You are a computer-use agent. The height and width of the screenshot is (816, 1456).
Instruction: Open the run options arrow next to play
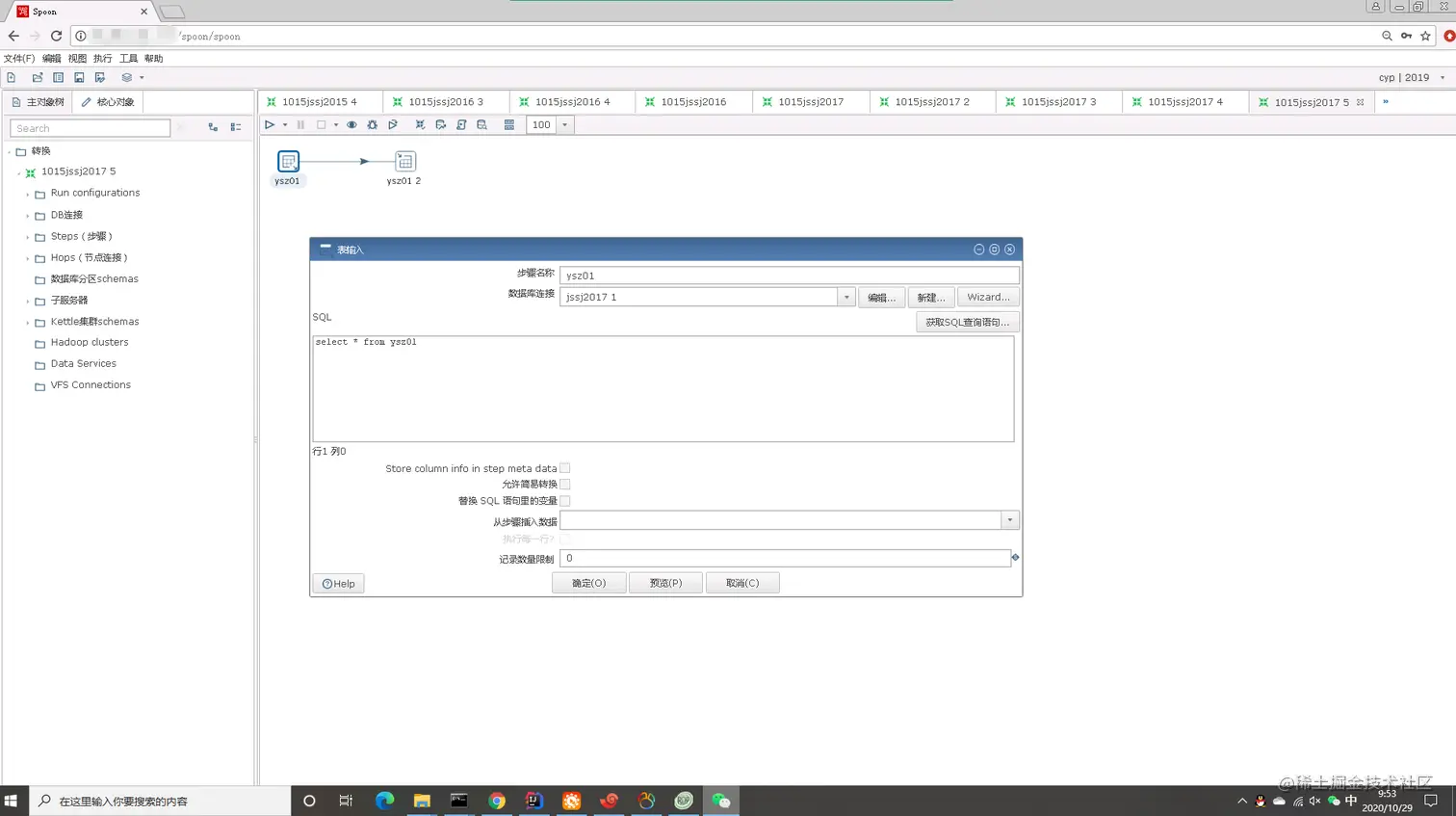pos(285,124)
